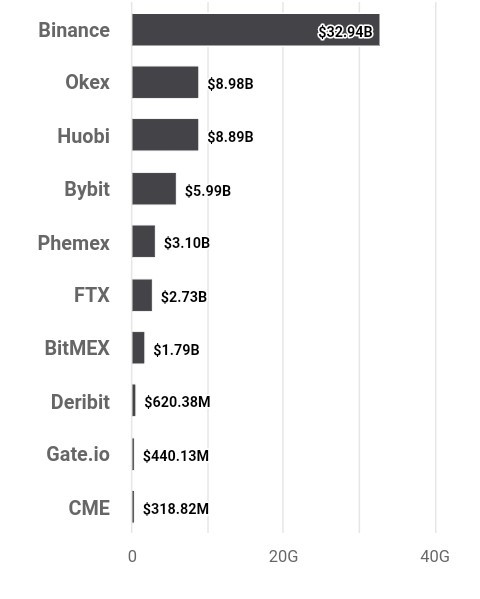Viewport: 480px width, 599px height.
Task: Click the Binance bar in the chart
Action: tap(256, 30)
